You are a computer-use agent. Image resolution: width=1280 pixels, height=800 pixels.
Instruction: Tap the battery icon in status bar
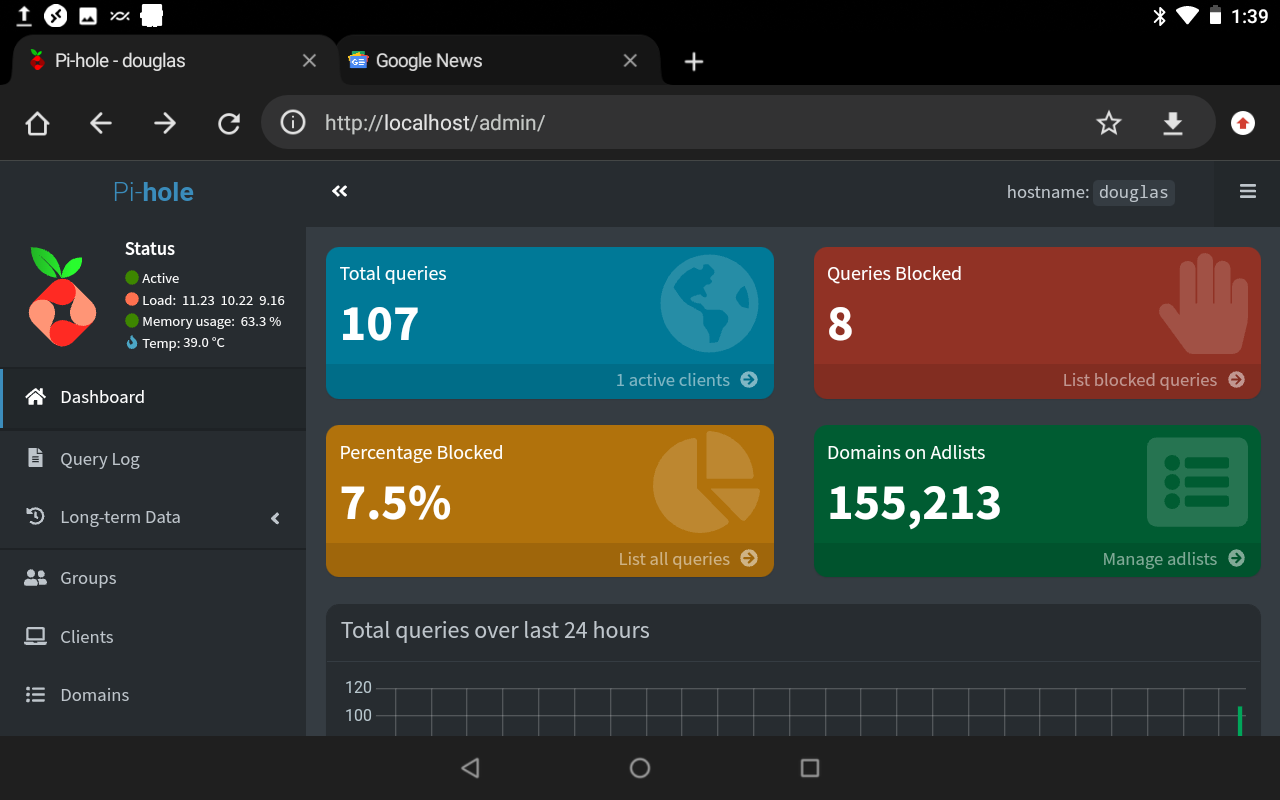tap(1216, 16)
